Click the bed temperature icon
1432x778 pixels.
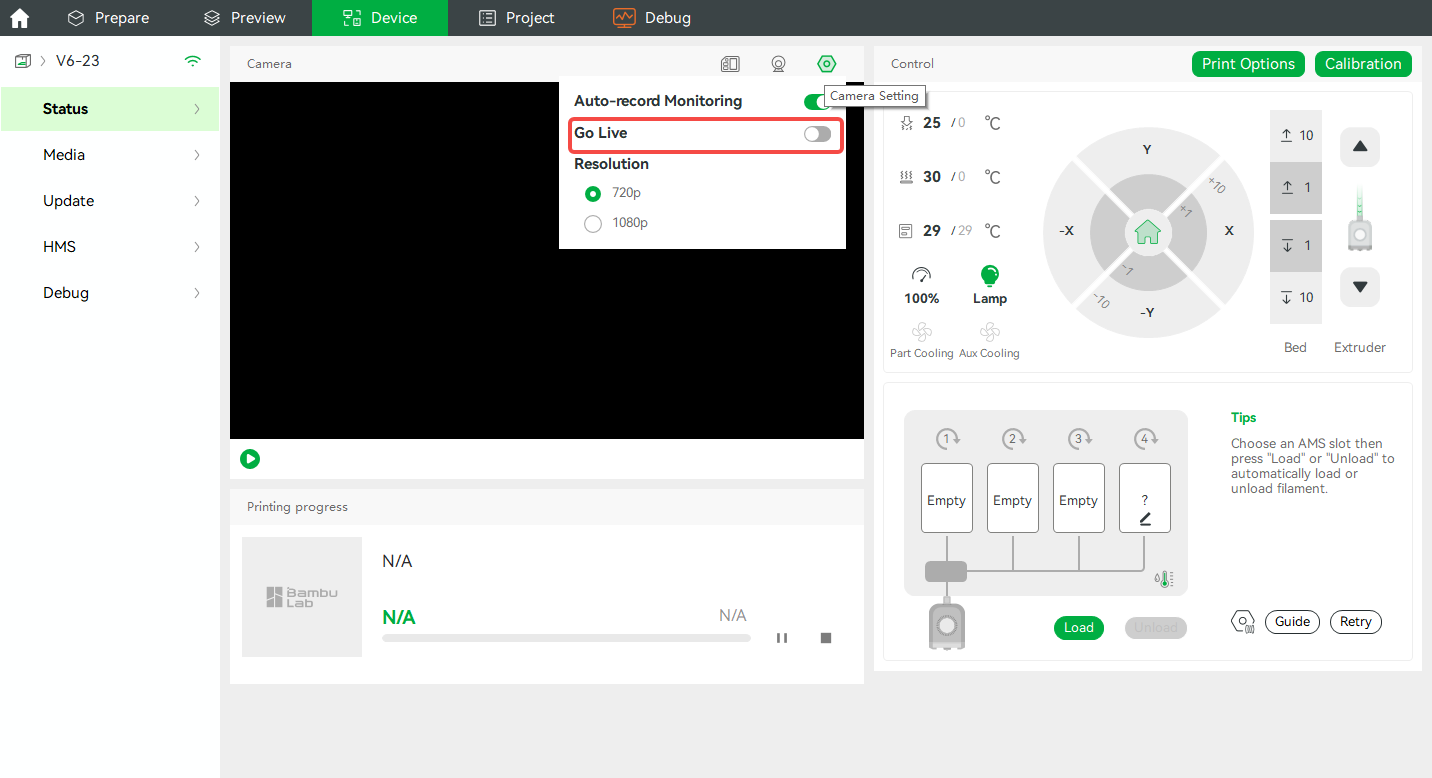(x=906, y=177)
